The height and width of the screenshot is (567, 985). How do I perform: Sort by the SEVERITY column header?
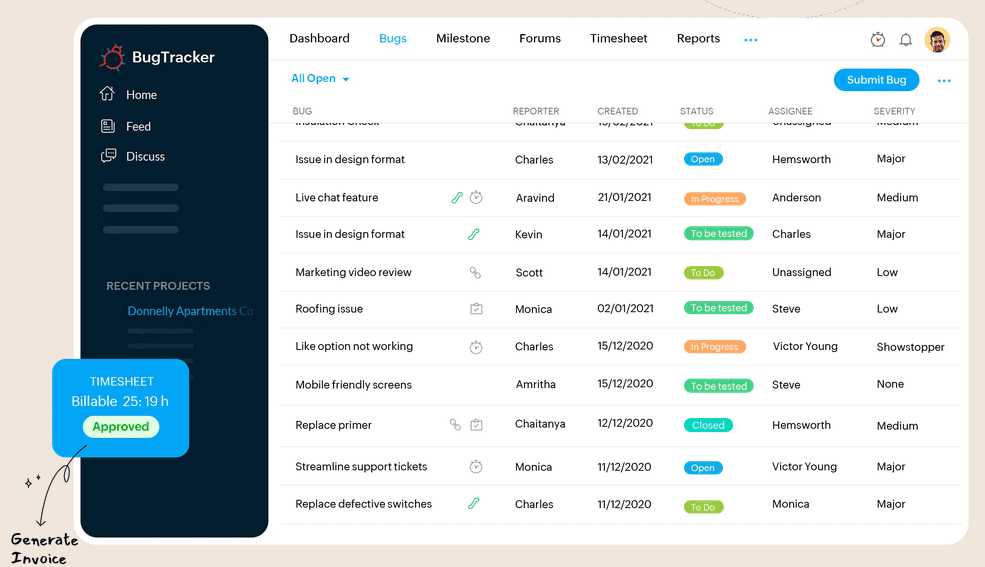[x=894, y=111]
